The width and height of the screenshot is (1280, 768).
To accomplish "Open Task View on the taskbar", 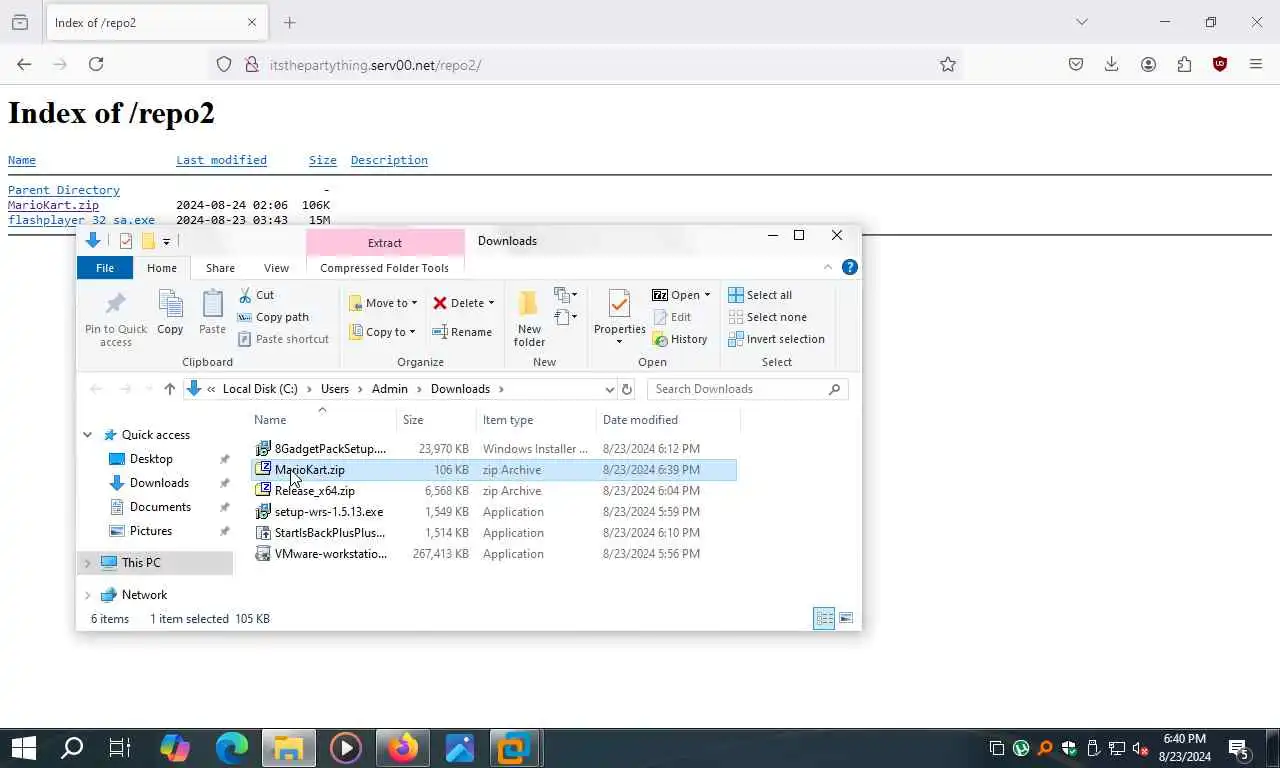I will click(x=120, y=748).
